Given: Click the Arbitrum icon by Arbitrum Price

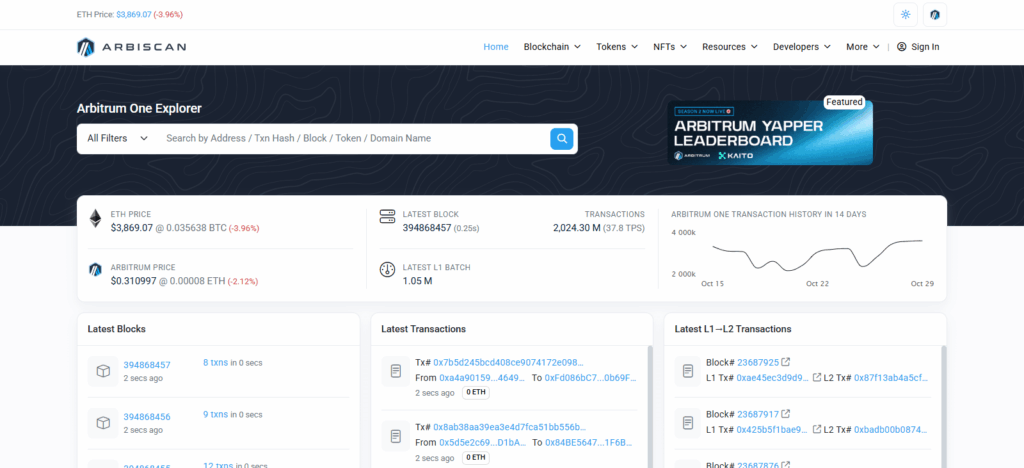Looking at the screenshot, I should tap(95, 269).
